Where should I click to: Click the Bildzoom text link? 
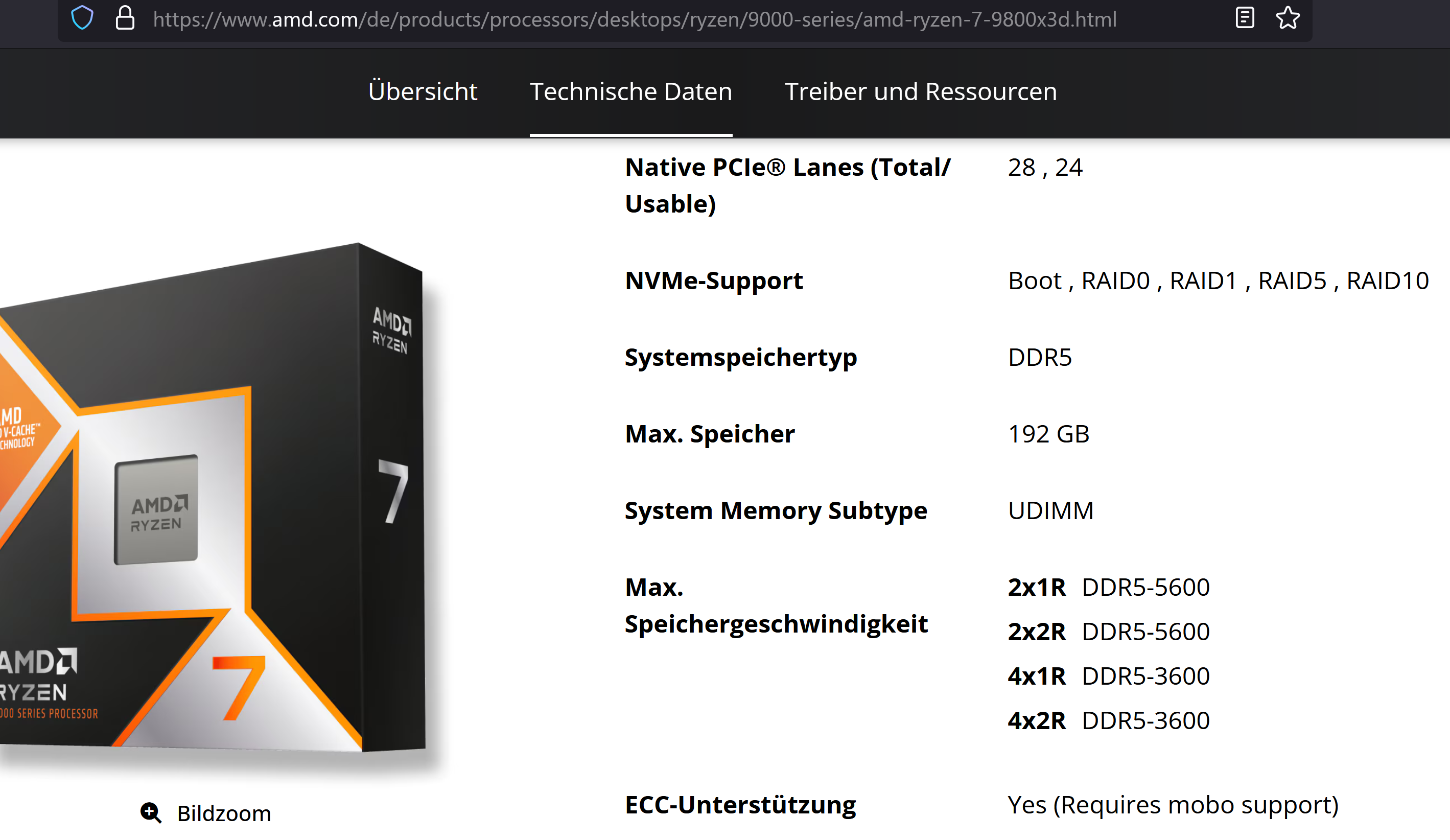(x=224, y=813)
